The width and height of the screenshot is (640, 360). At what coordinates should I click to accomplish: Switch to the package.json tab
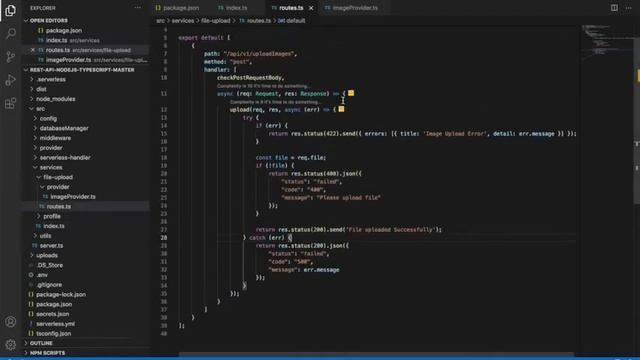tap(177, 8)
